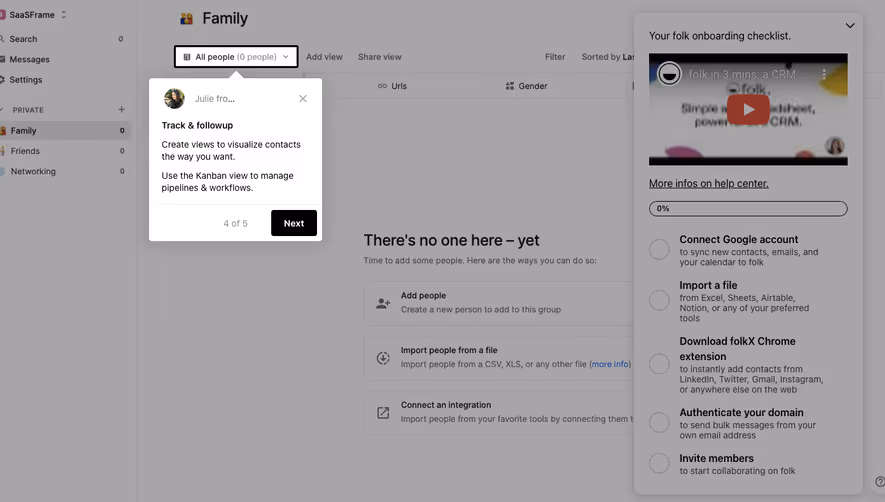885x502 pixels.
Task: Click the Connect Google account heading
Action: click(x=738, y=239)
